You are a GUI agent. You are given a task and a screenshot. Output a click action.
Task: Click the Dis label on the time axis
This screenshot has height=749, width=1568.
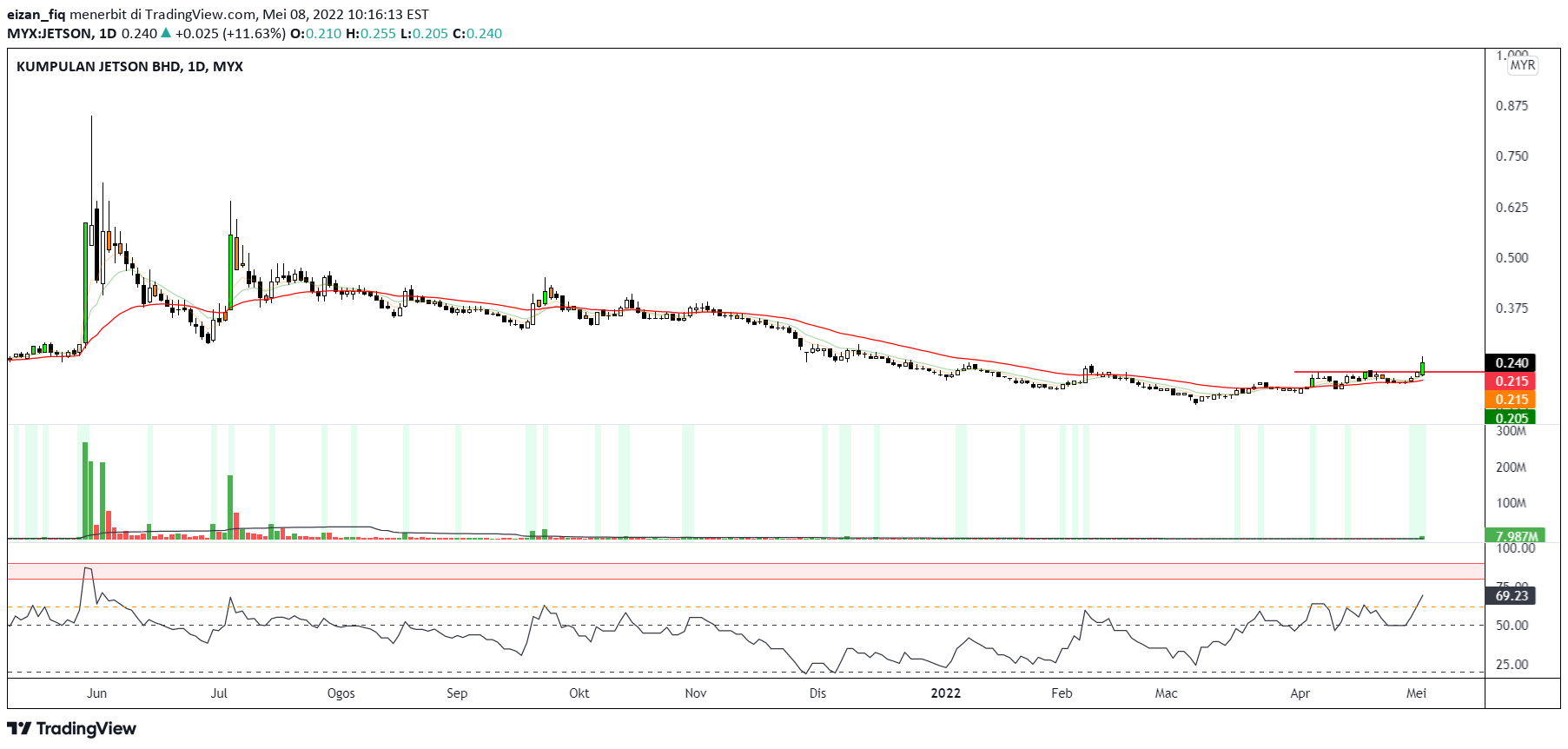point(817,693)
